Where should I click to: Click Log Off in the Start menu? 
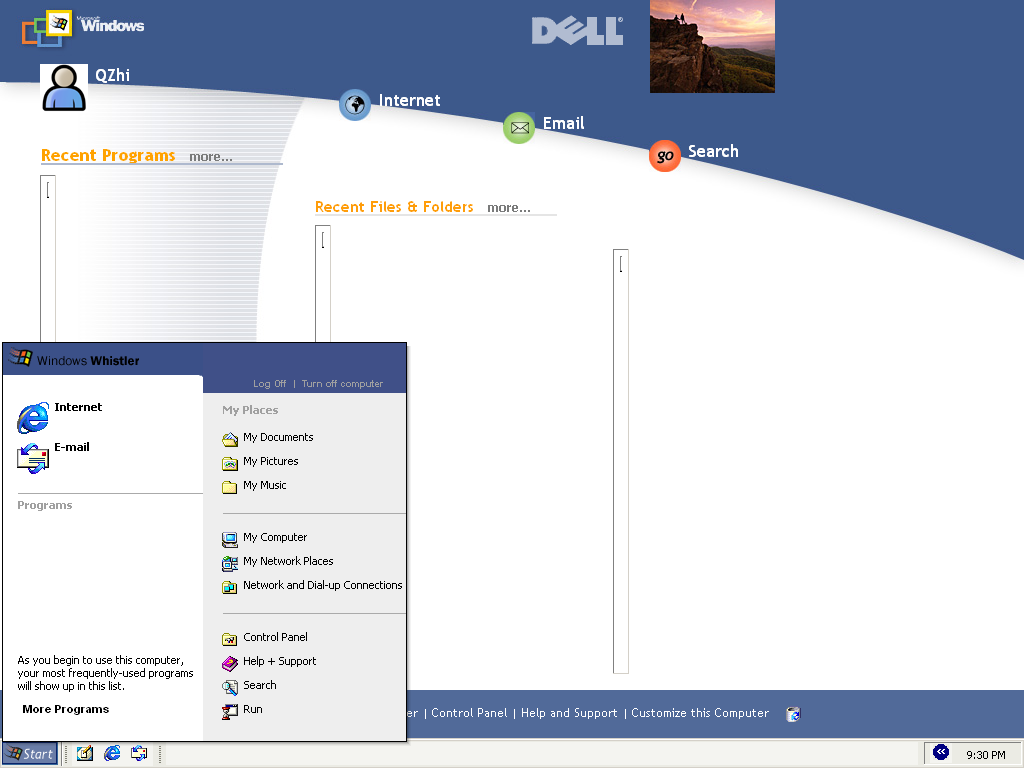(x=270, y=383)
